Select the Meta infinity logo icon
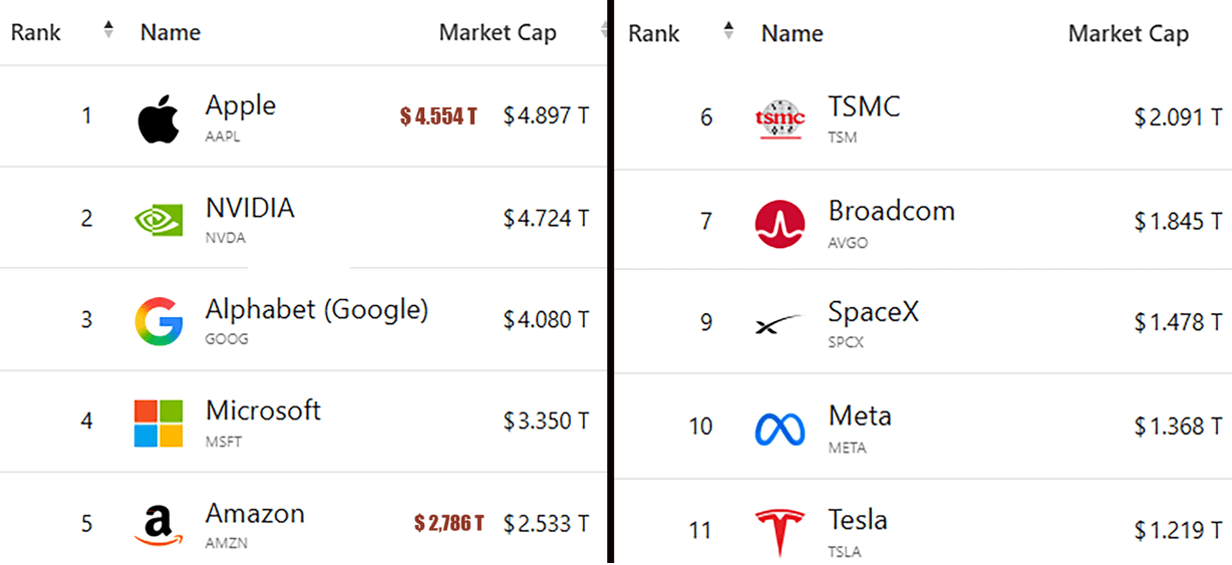This screenshot has height=565, width=1232. point(780,429)
